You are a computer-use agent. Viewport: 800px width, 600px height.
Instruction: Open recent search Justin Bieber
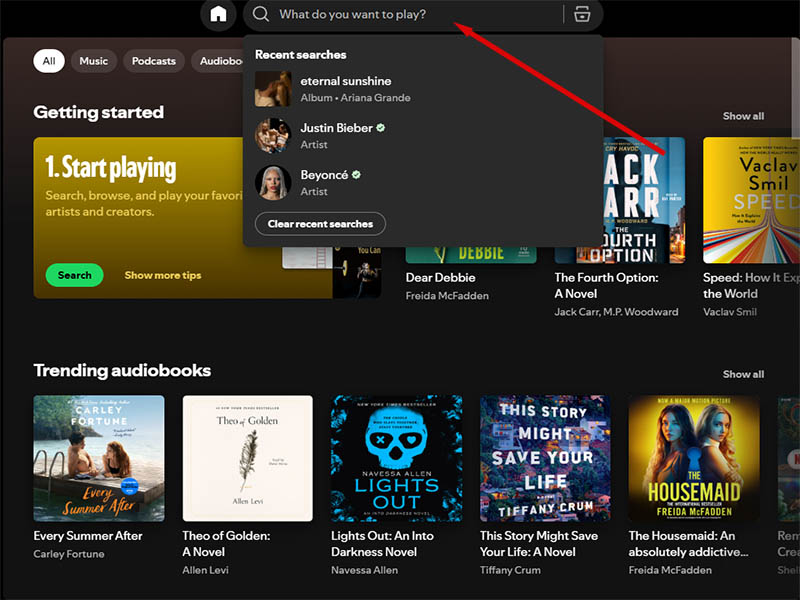click(423, 136)
